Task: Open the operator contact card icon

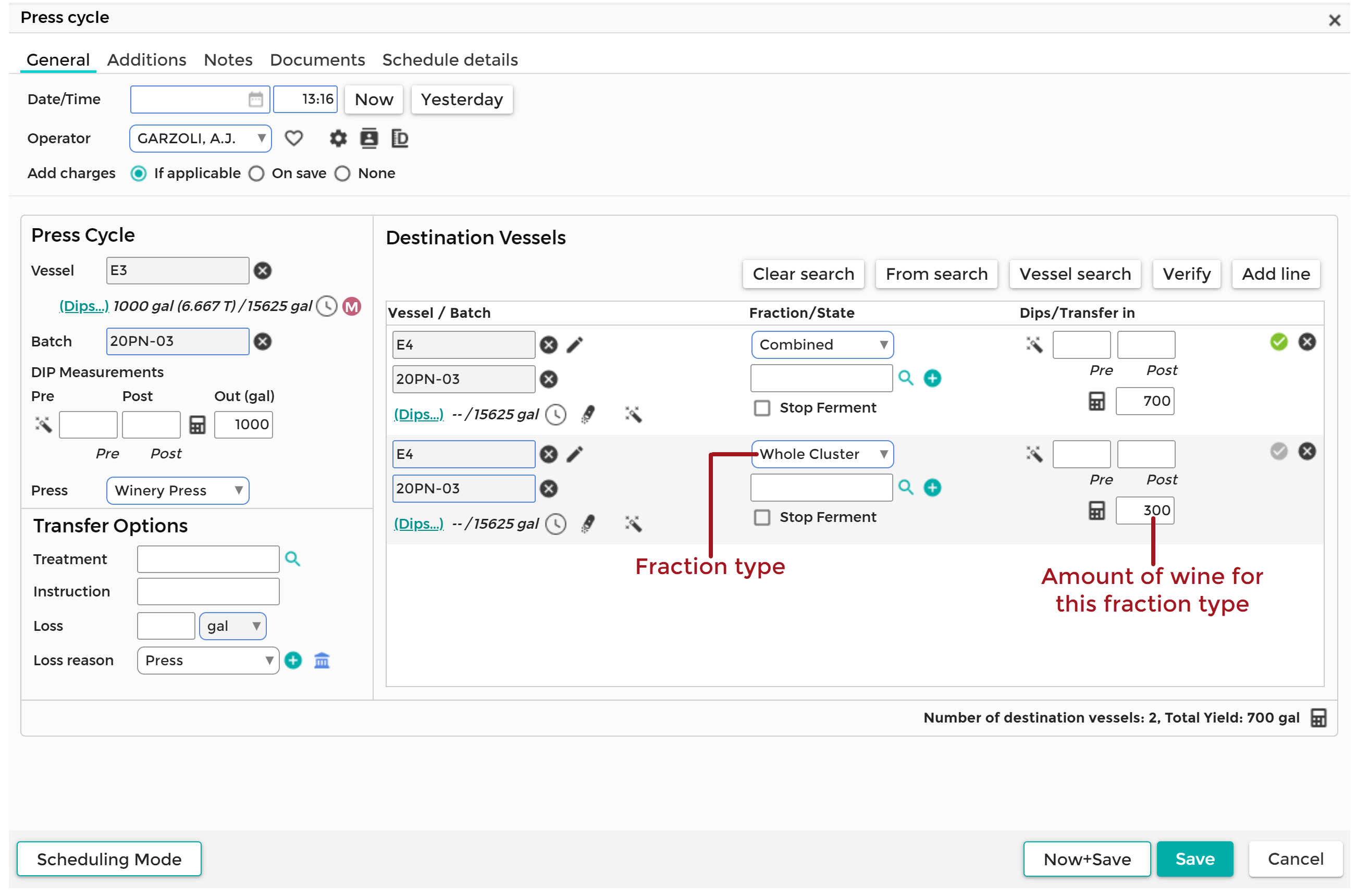Action: pyautogui.click(x=369, y=138)
